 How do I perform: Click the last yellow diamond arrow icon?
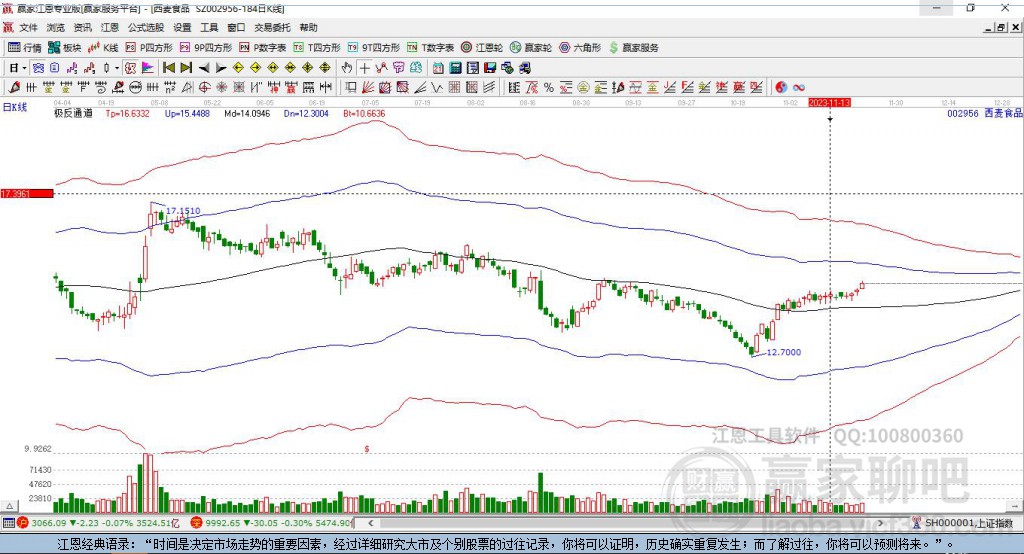[x=325, y=68]
